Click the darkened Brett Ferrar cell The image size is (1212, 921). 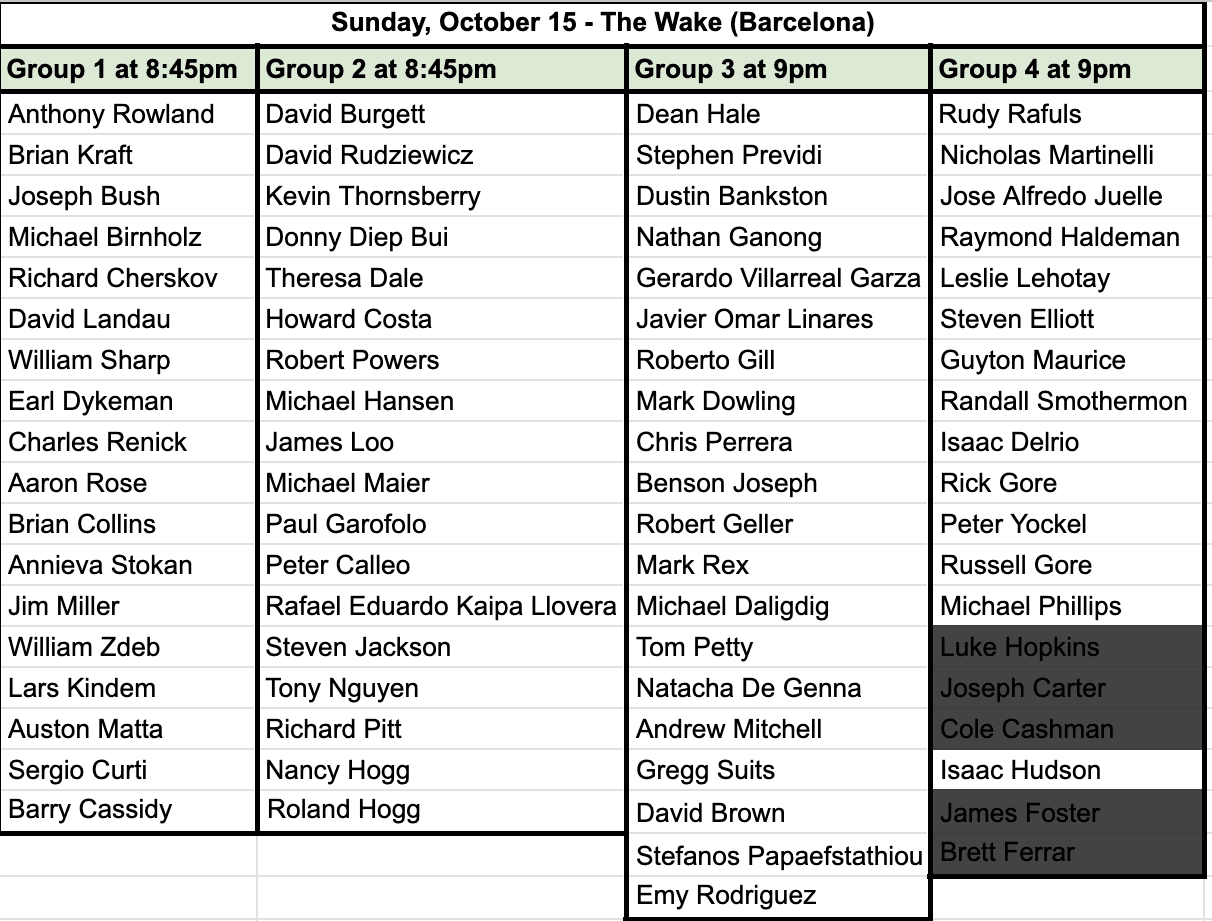pos(1067,853)
